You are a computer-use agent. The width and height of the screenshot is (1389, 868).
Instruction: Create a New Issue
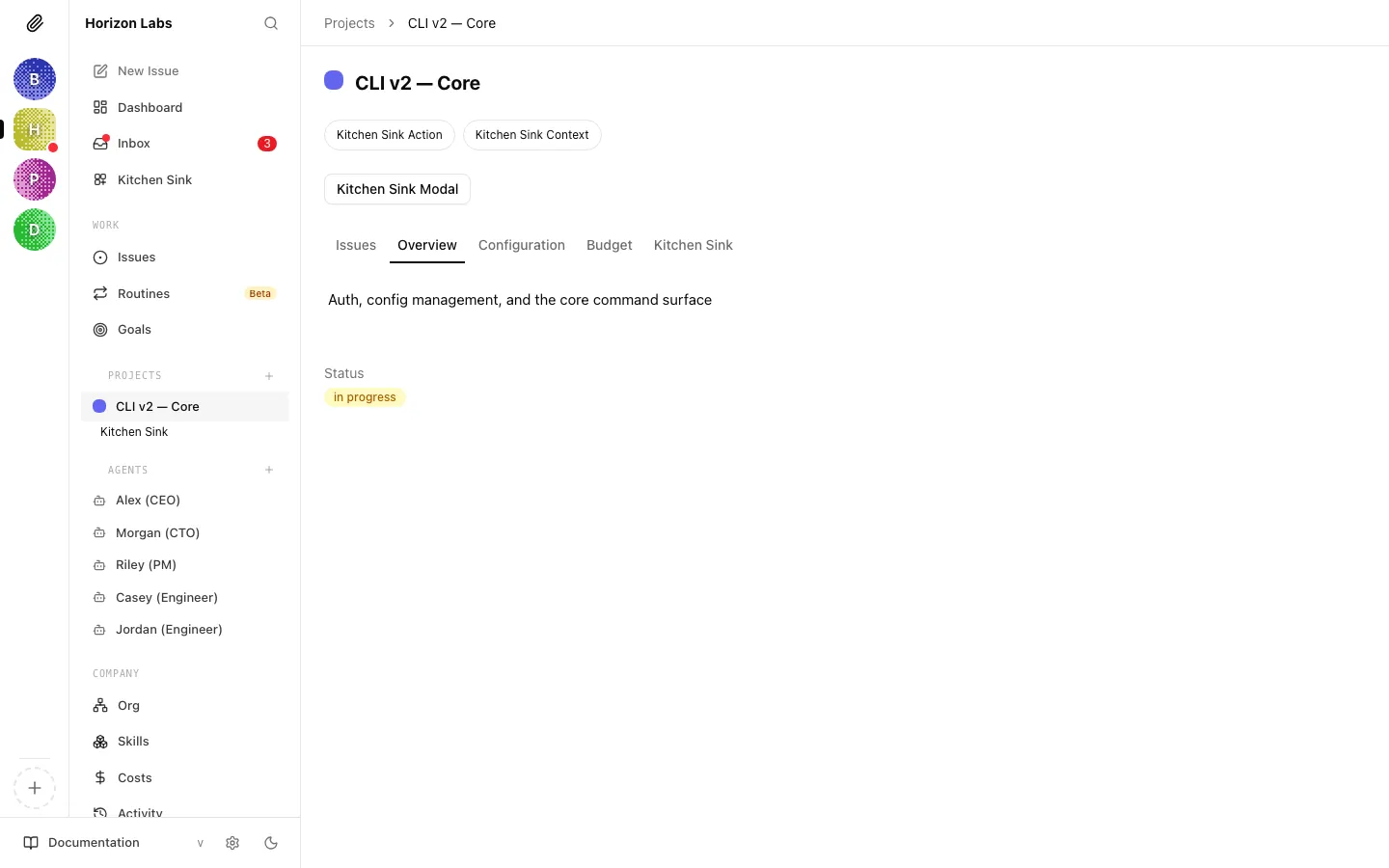point(184,71)
